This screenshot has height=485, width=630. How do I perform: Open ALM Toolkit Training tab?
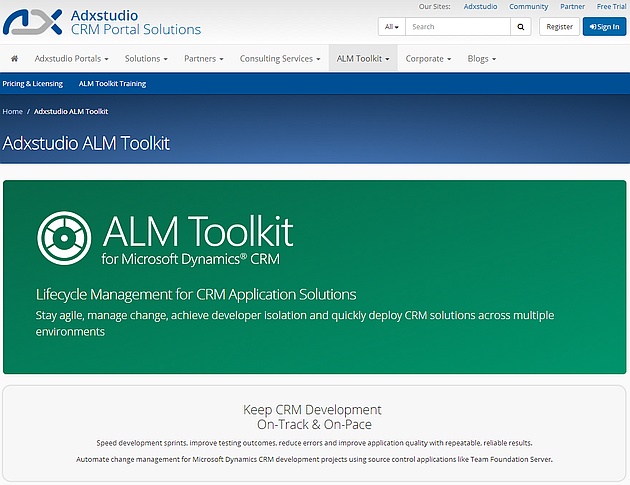point(112,84)
